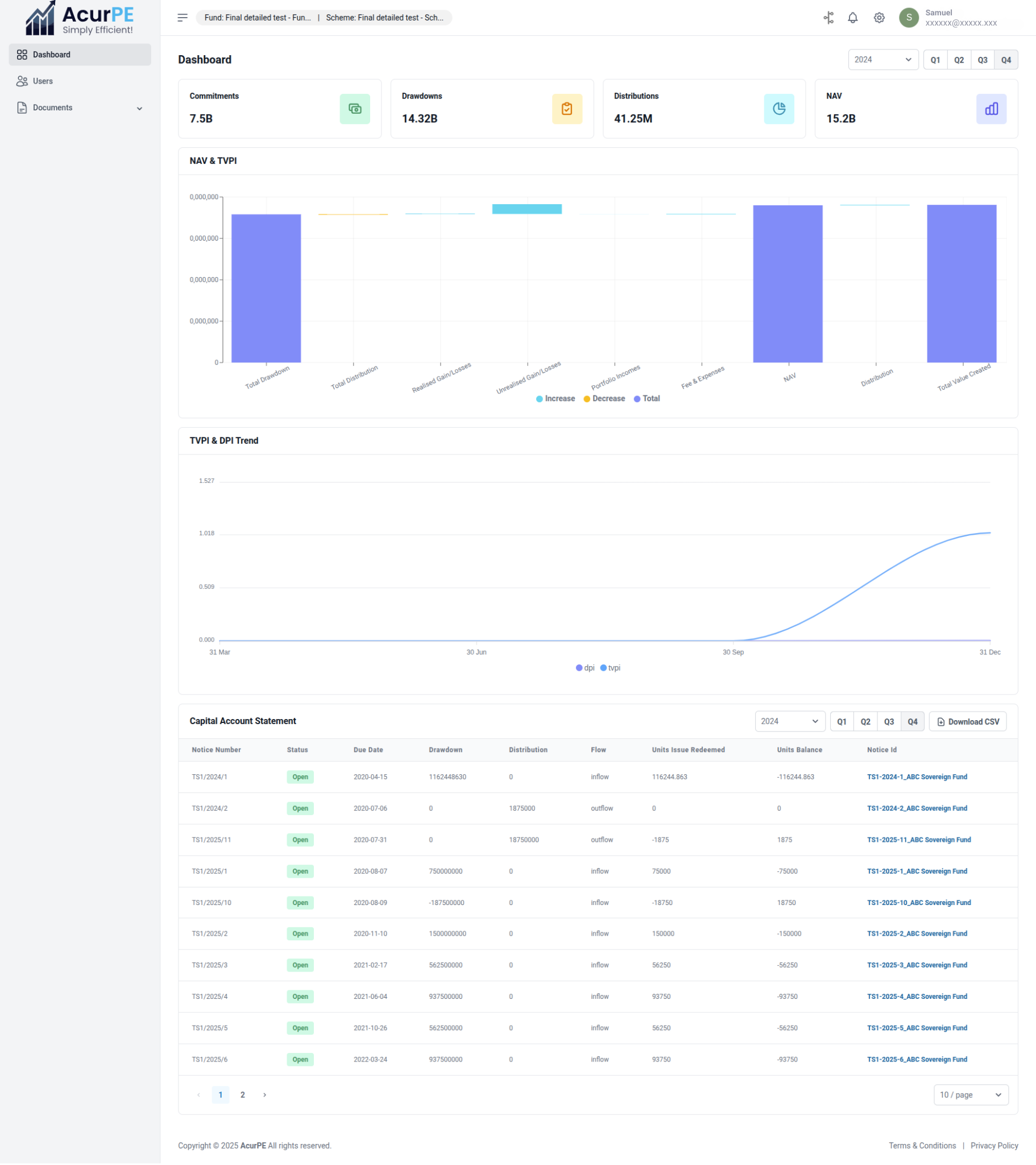1036x1165 pixels.
Task: Open the notifications bell
Action: click(852, 18)
